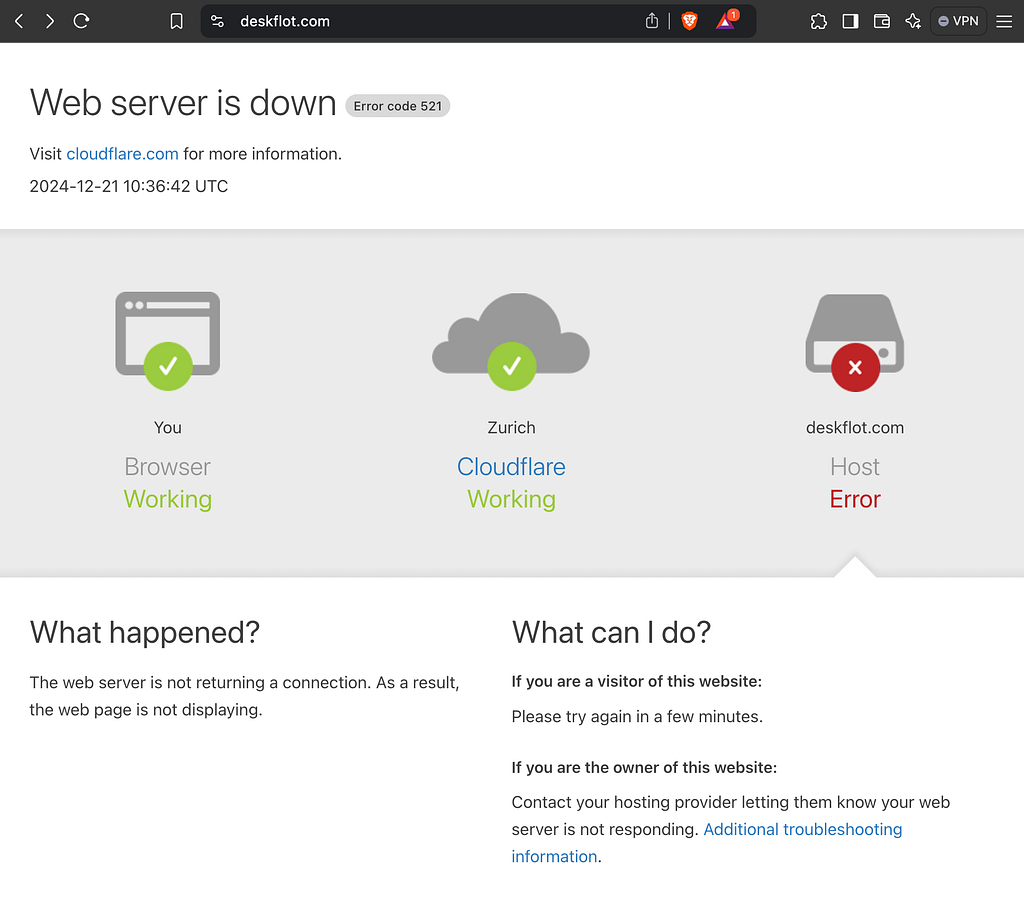1024x899 pixels.
Task: Open the browser hamburger menu
Action: coord(1004,22)
